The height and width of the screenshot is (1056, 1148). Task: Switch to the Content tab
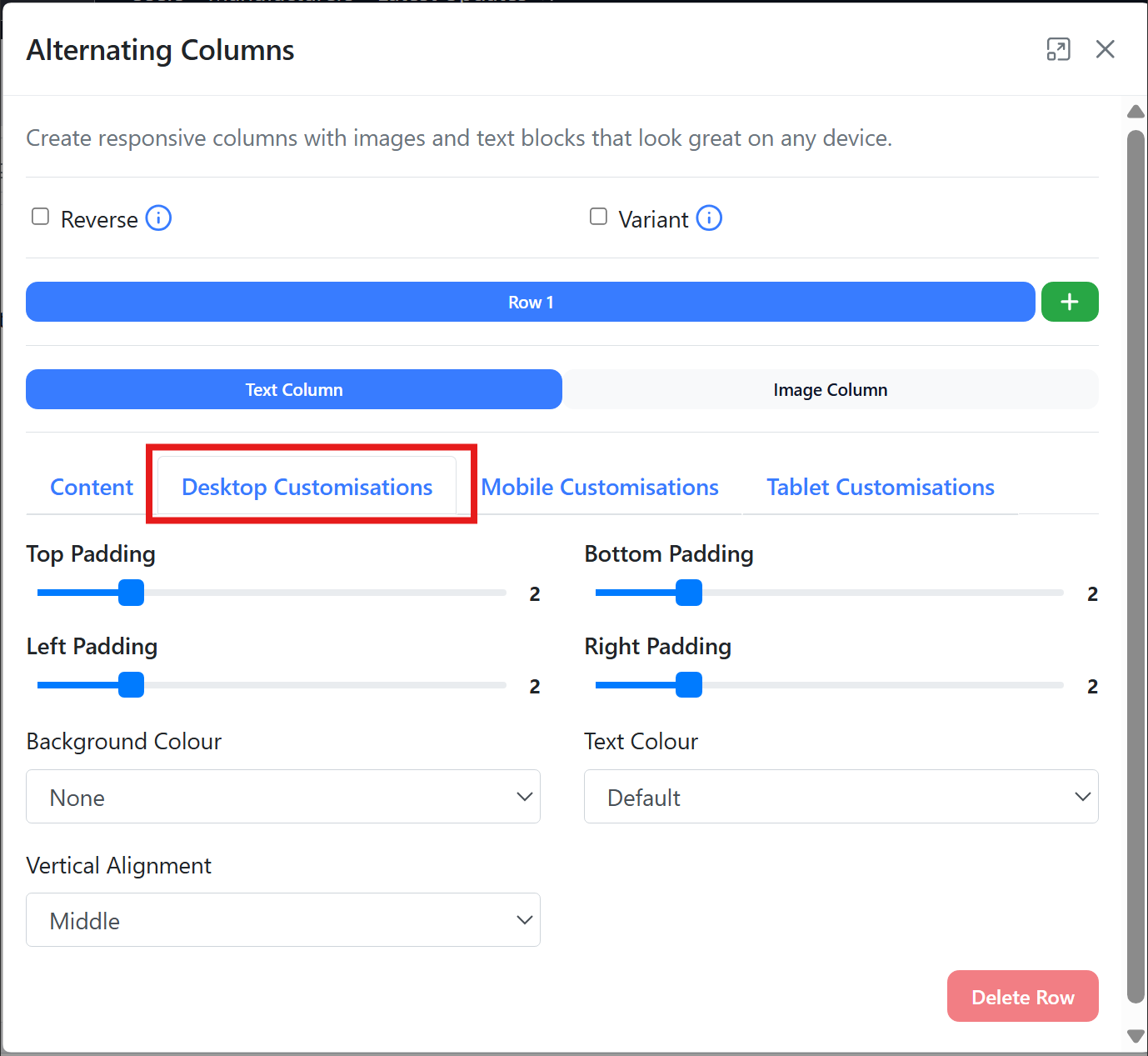tap(92, 488)
